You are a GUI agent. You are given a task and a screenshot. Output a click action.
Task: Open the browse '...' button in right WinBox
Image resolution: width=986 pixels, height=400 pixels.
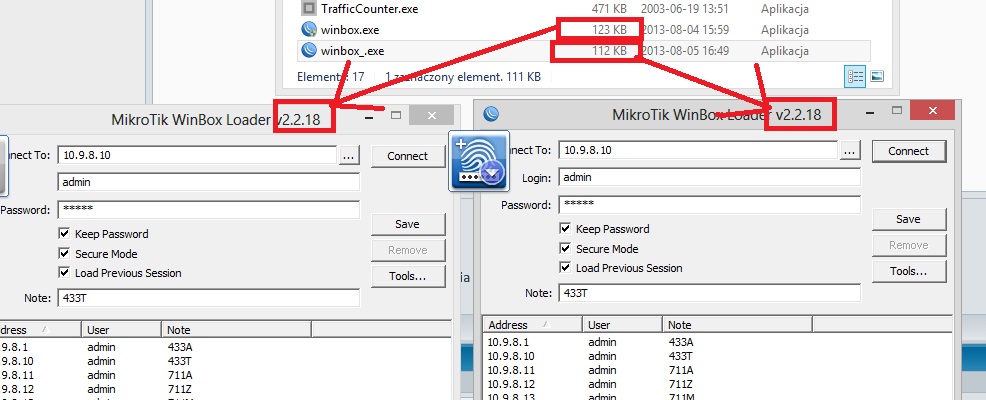click(x=850, y=150)
